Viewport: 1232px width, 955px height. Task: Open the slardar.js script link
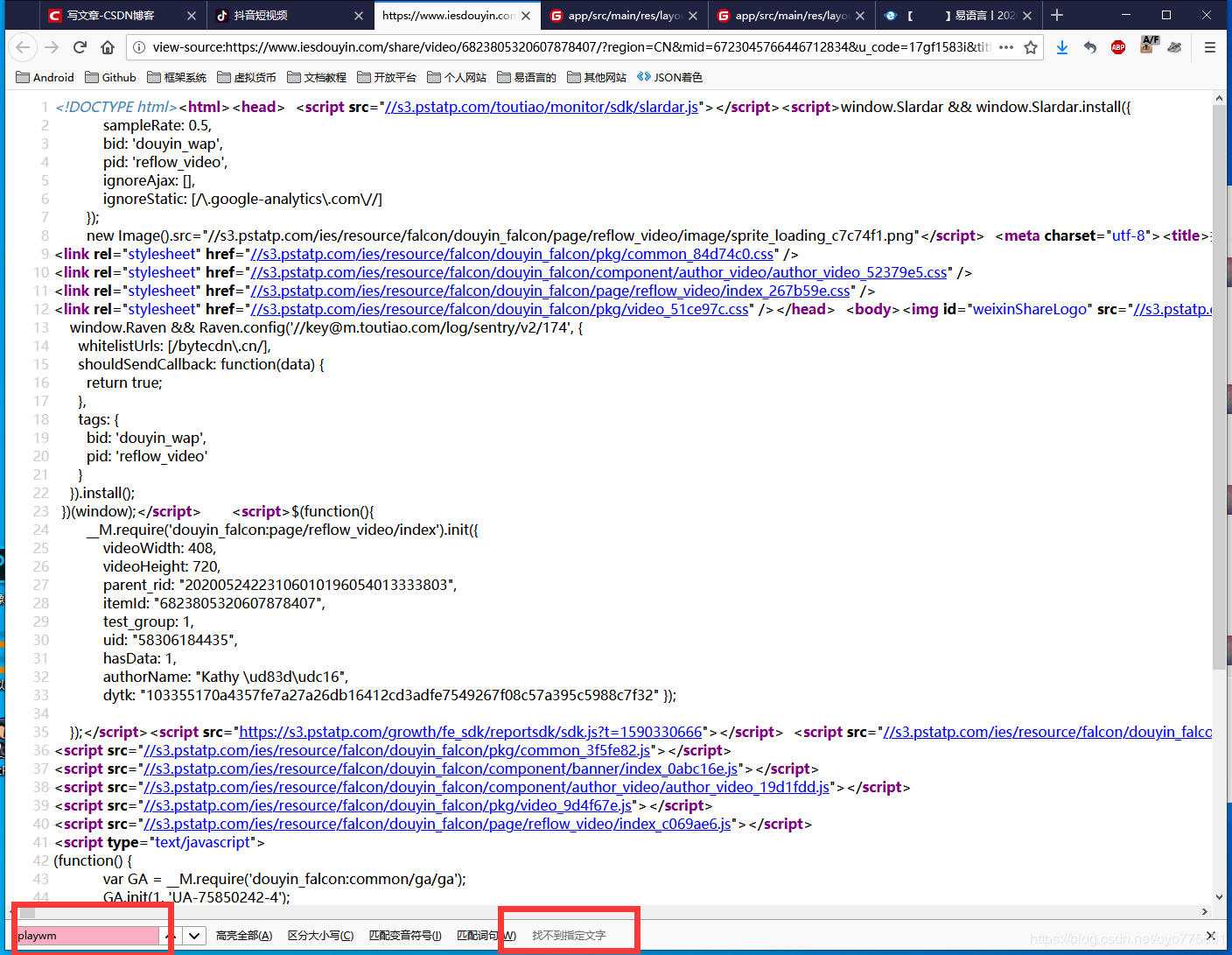[x=542, y=107]
